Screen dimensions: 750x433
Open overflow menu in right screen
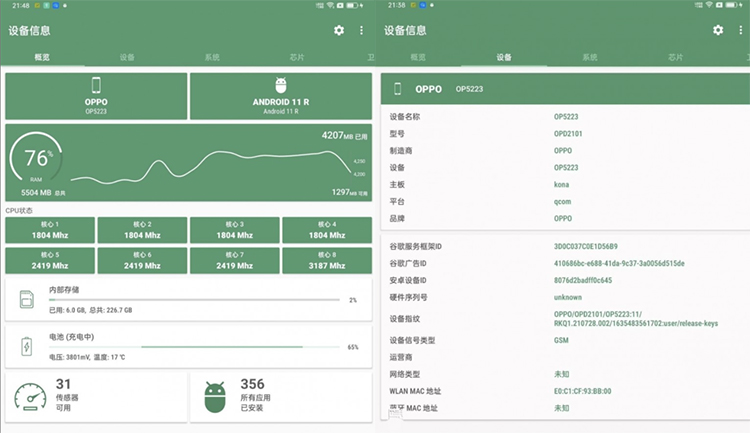[x=740, y=30]
